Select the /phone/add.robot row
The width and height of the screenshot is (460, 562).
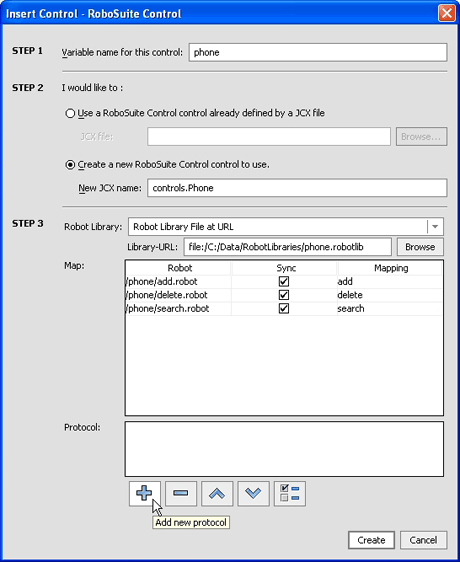point(284,281)
